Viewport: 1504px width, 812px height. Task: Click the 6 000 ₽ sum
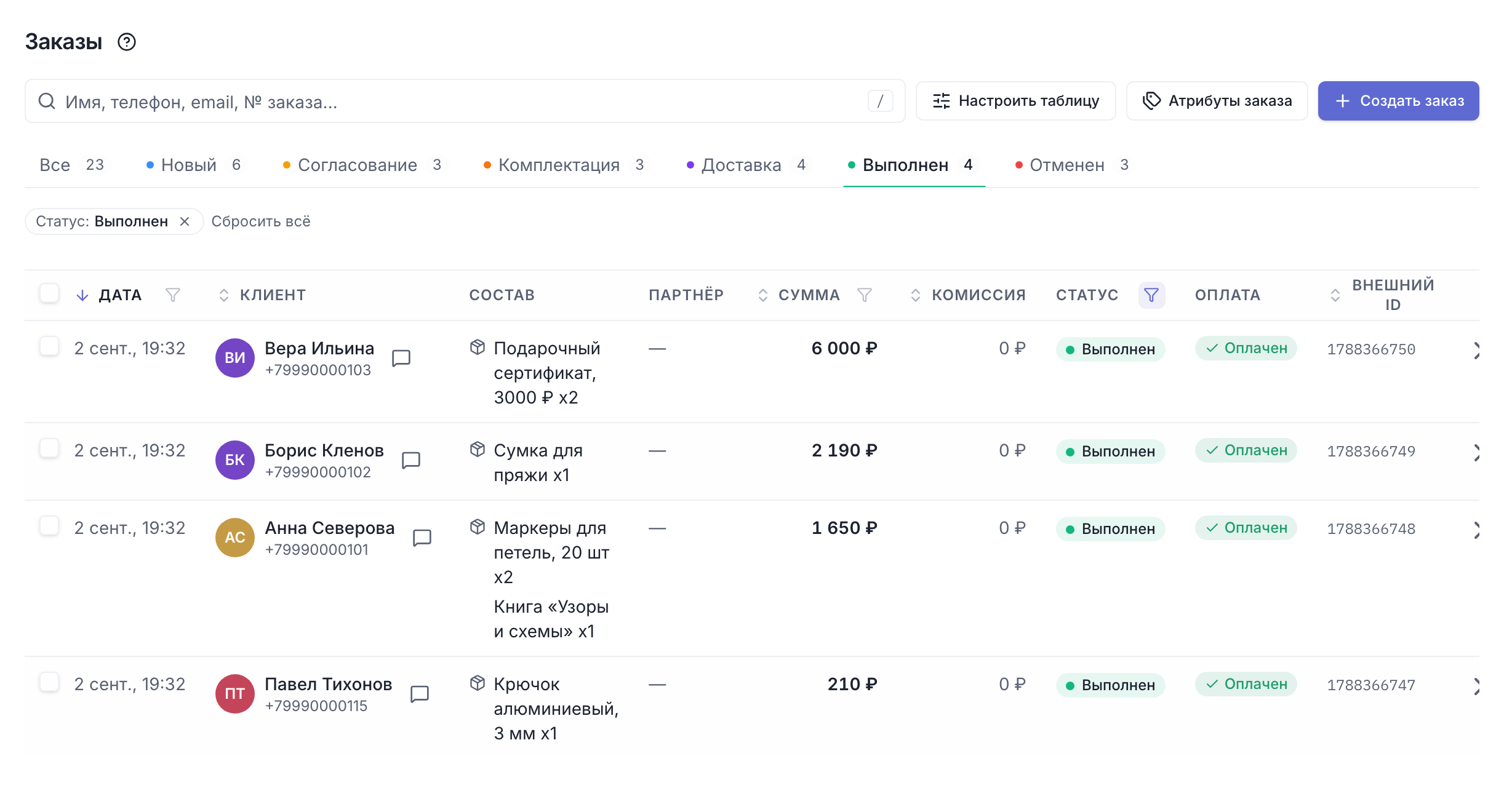844,348
